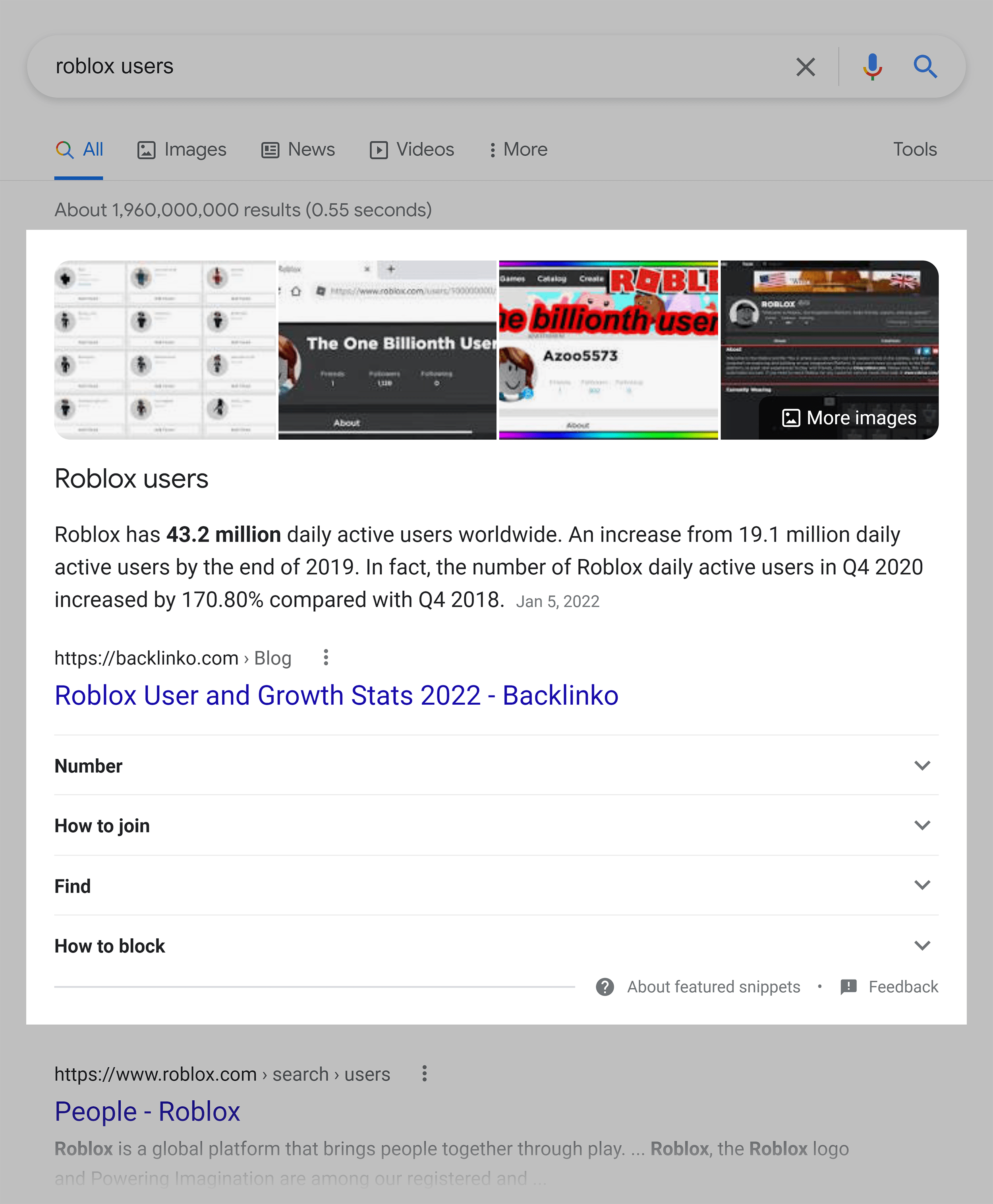This screenshot has width=993, height=1204.
Task: Switch to the Videos tab
Action: click(x=425, y=149)
